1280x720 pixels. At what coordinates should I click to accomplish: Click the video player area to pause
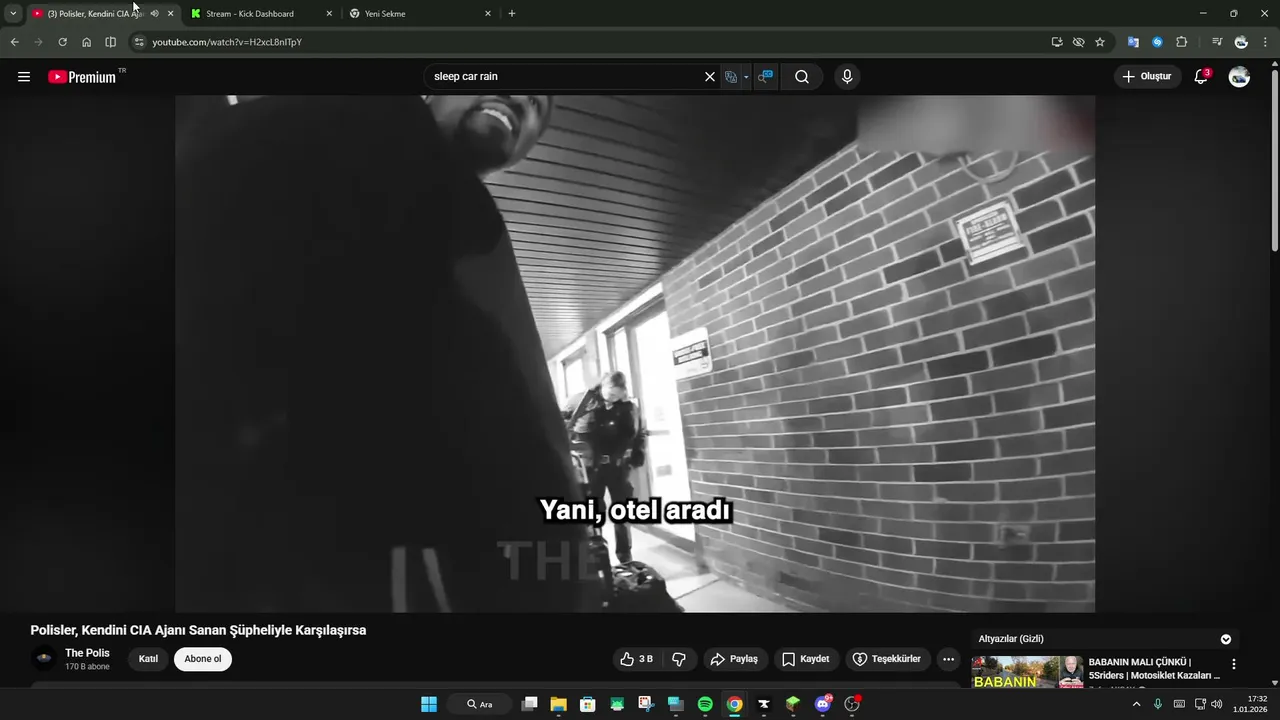point(635,354)
